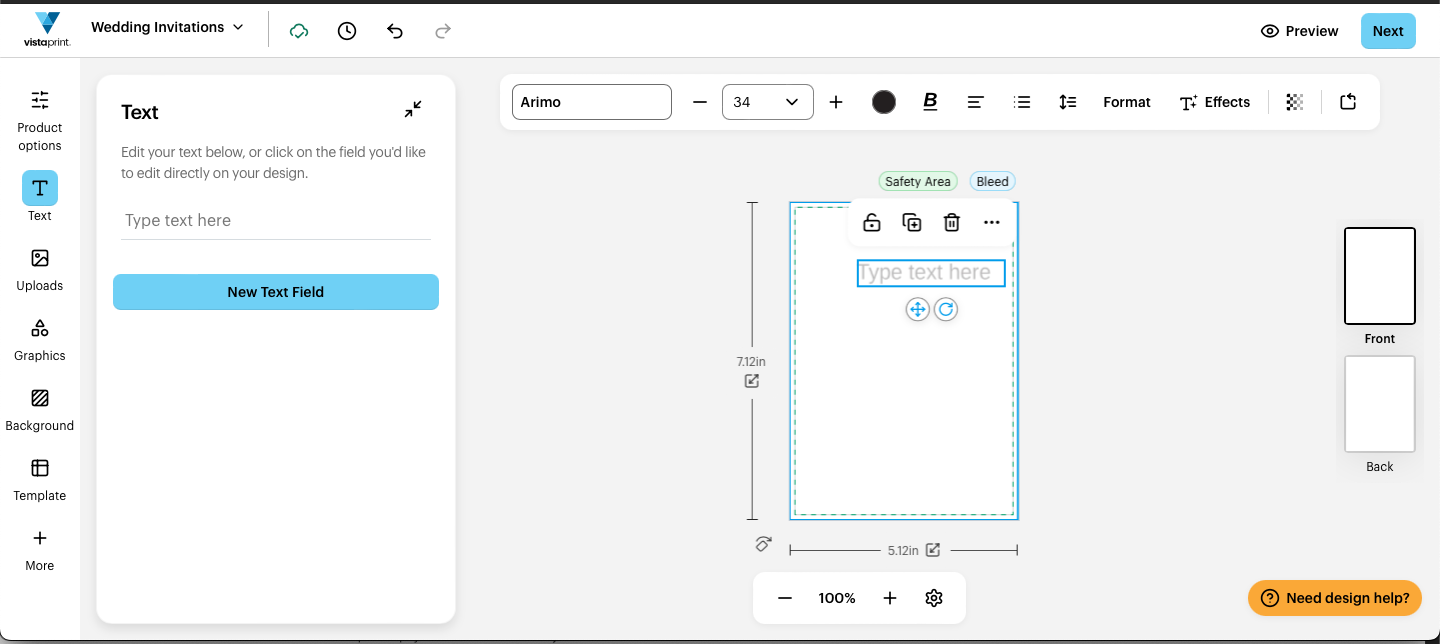Click the Type text here box on the canvas
Image resolution: width=1440 pixels, height=644 pixels.
tap(931, 273)
